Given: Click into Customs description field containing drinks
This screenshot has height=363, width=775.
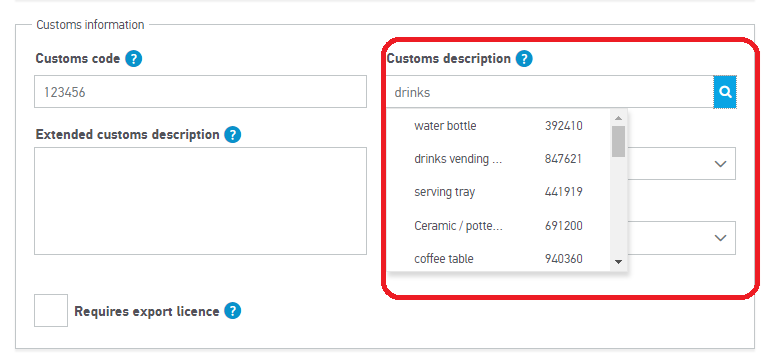Looking at the screenshot, I should (x=550, y=91).
